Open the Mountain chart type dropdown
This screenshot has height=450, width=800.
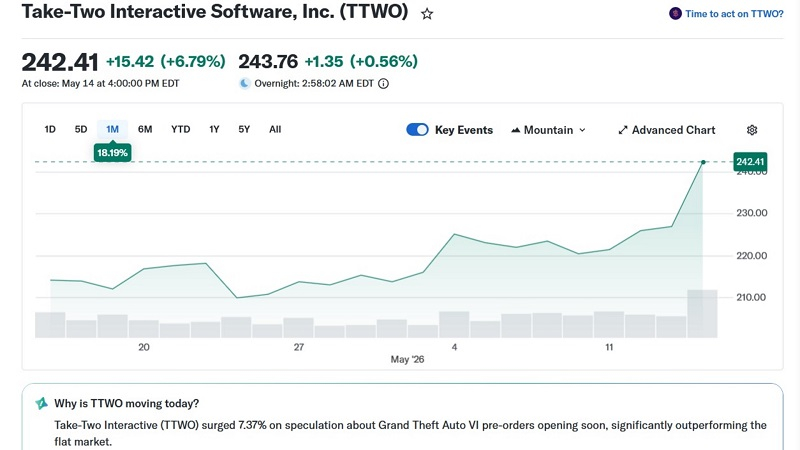coord(548,130)
